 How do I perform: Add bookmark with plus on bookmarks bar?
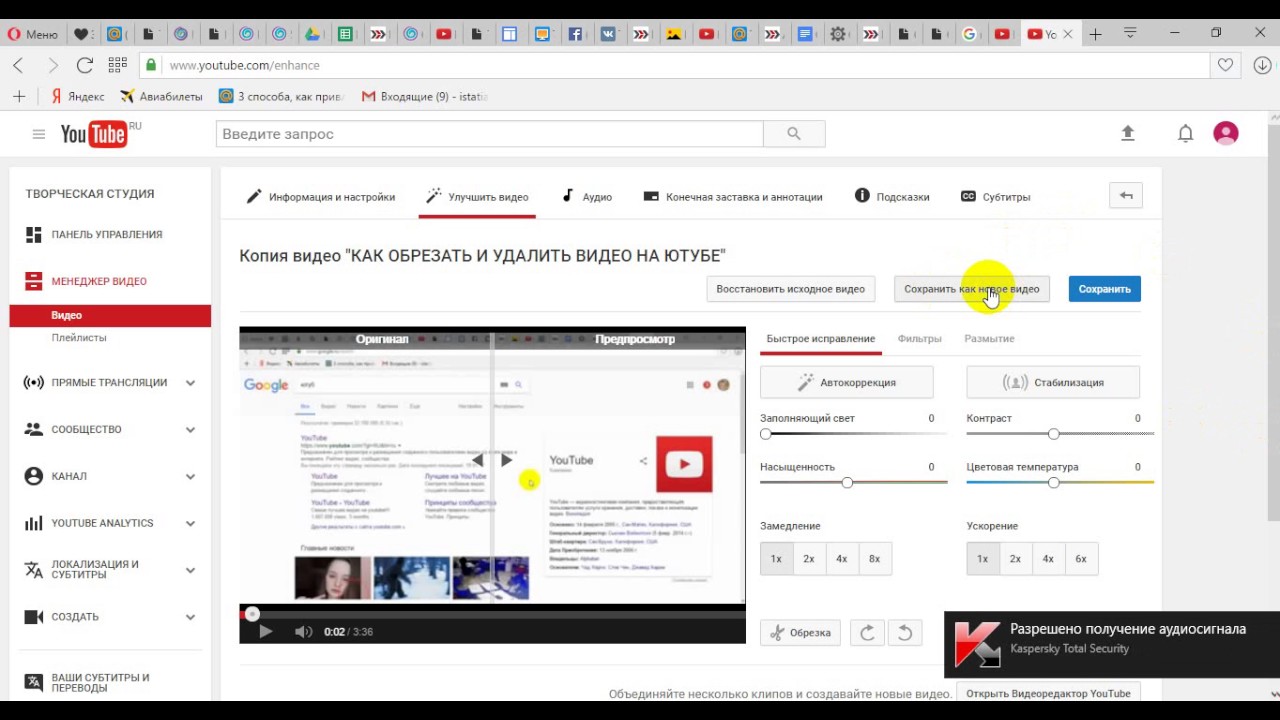pos(18,97)
